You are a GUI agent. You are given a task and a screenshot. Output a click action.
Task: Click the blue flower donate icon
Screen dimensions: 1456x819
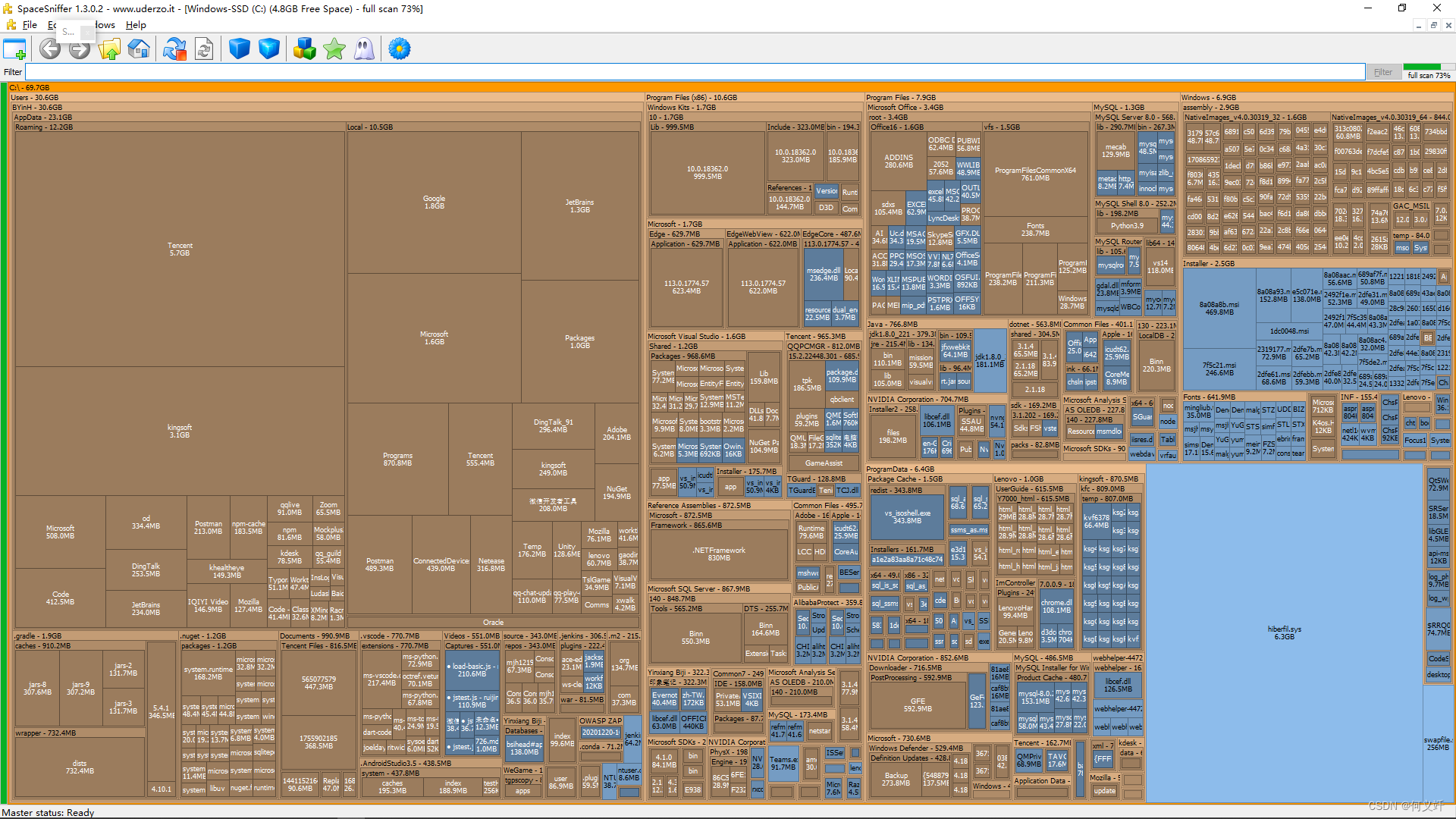point(400,49)
